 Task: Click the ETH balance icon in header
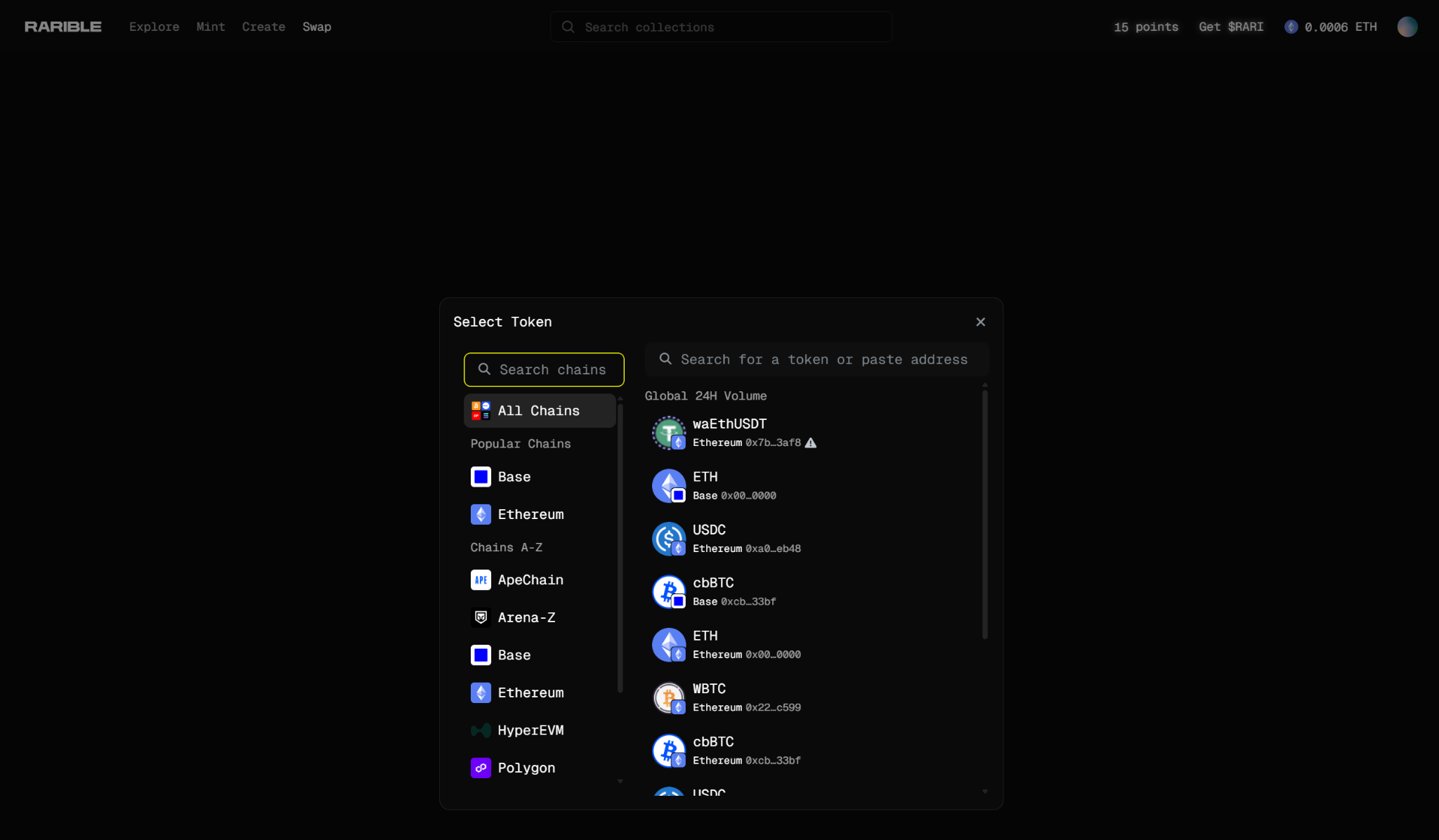[x=1291, y=27]
